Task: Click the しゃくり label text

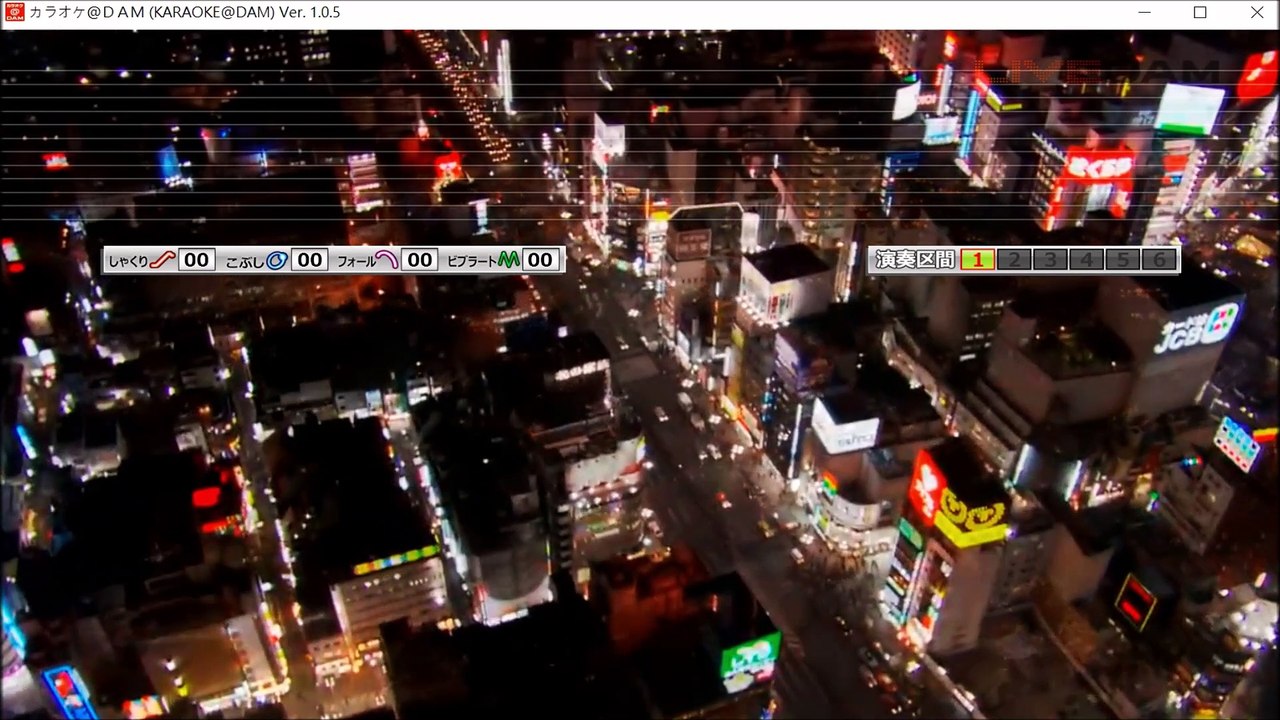Action: coord(128,261)
